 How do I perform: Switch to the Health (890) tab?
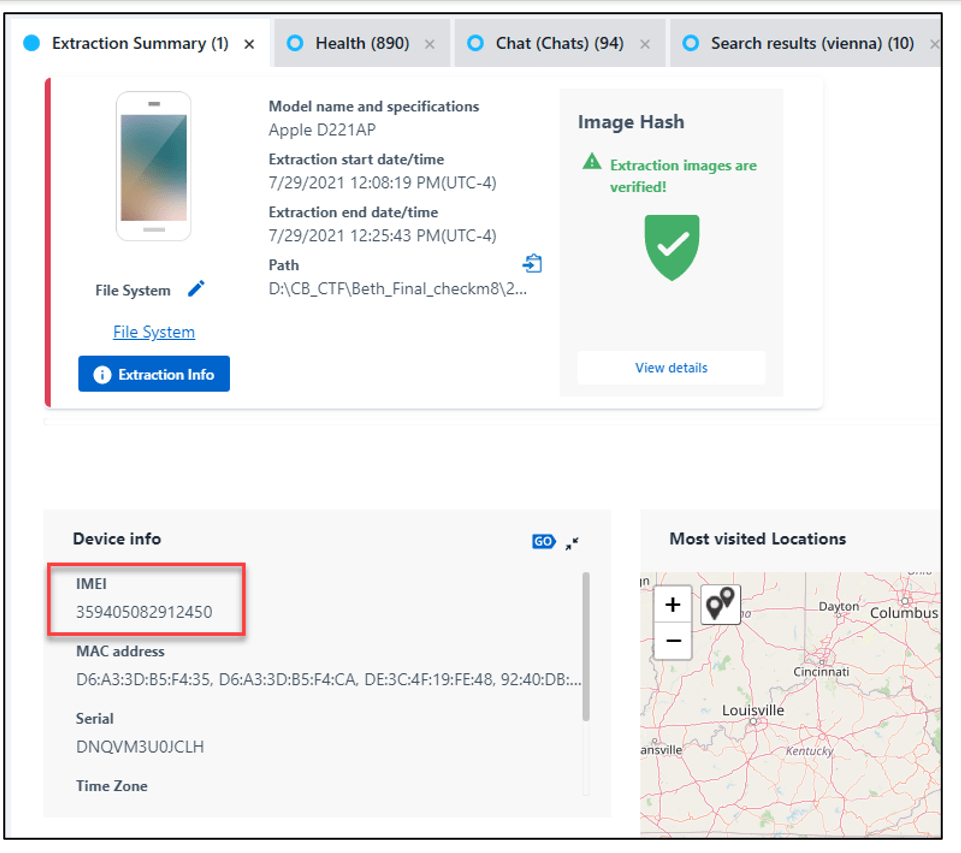(x=362, y=44)
